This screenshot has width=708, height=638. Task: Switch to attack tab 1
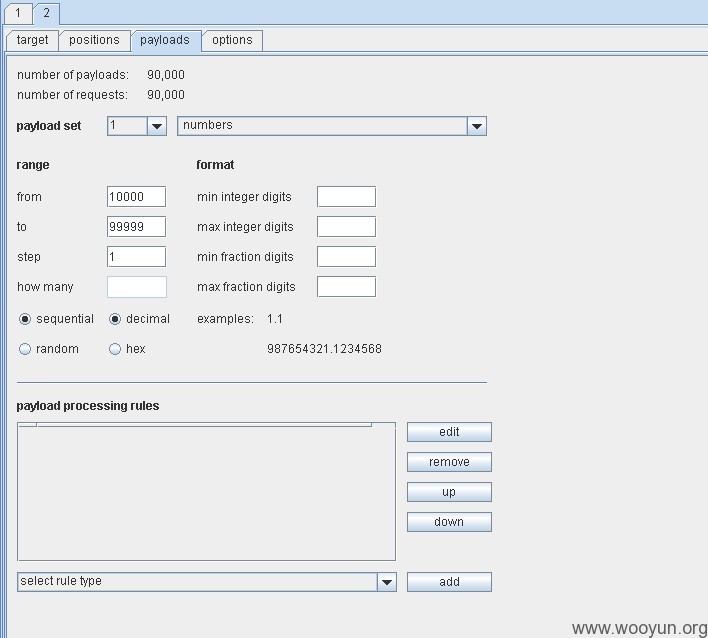18,14
